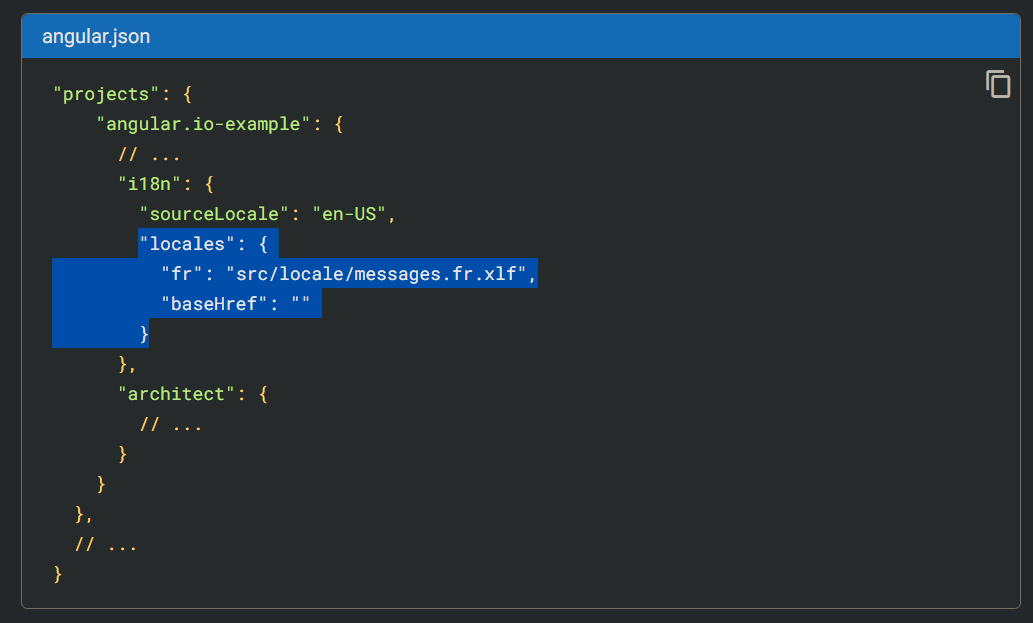Click the "fr" locale key
Screen dimensions: 1033x623
tap(182, 274)
